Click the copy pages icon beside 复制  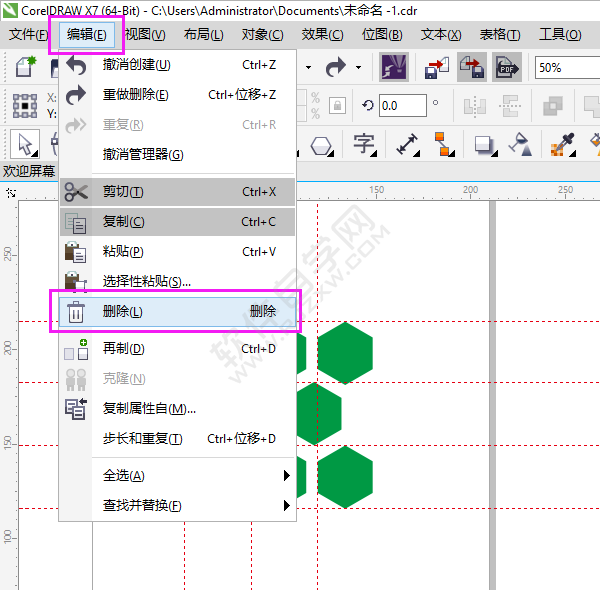click(76, 223)
